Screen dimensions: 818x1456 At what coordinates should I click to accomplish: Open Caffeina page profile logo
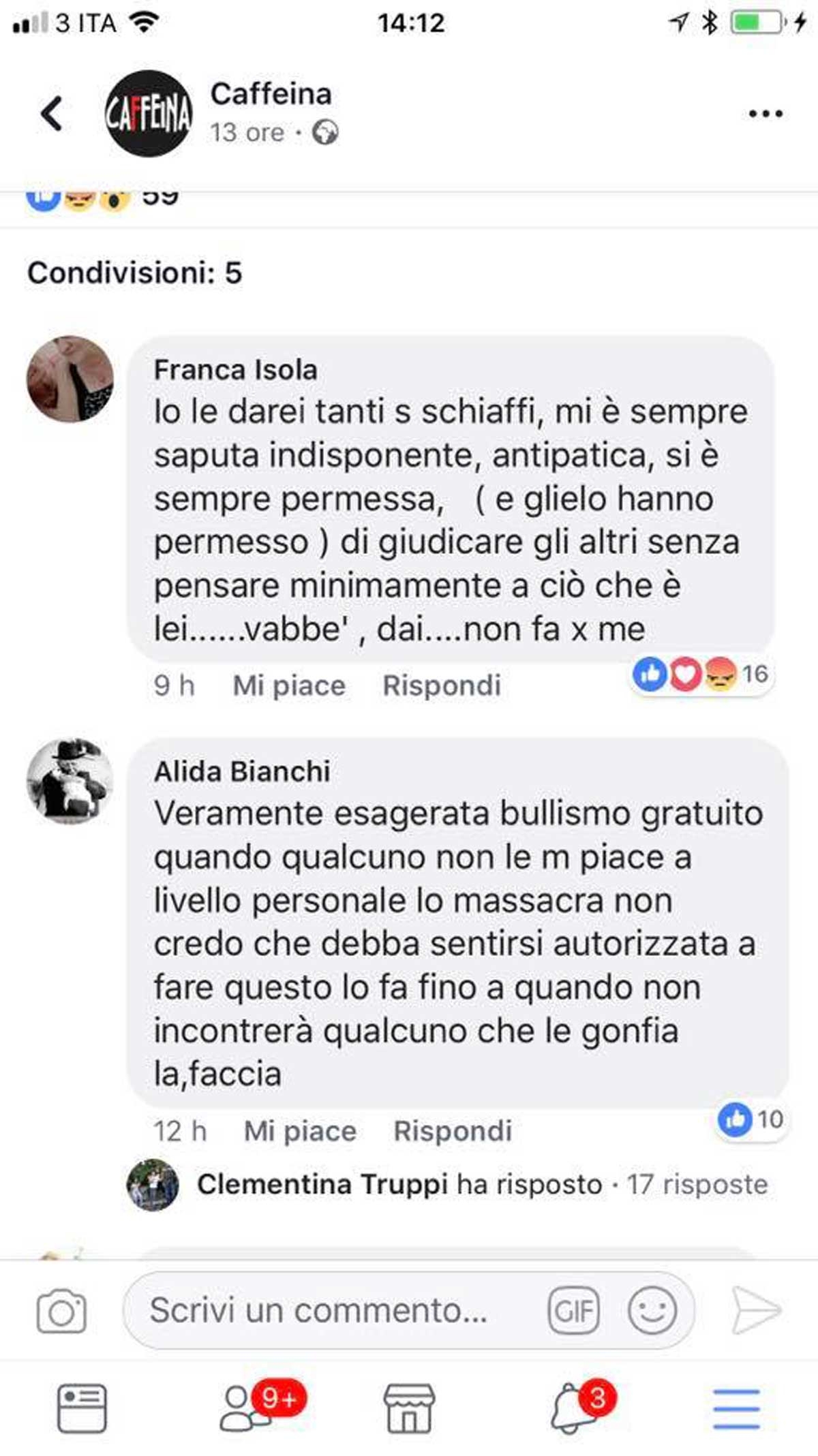[149, 113]
